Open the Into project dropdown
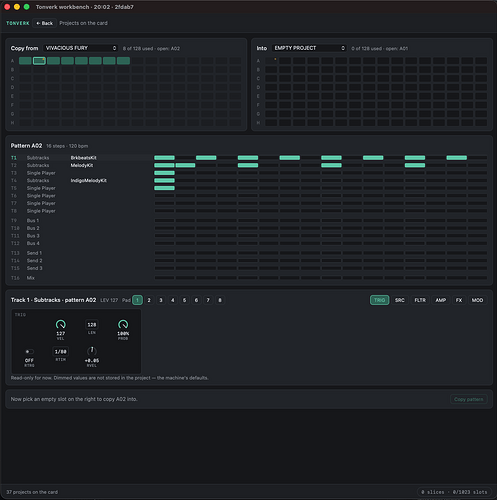Image resolution: width=497 pixels, height=500 pixels. (309, 48)
